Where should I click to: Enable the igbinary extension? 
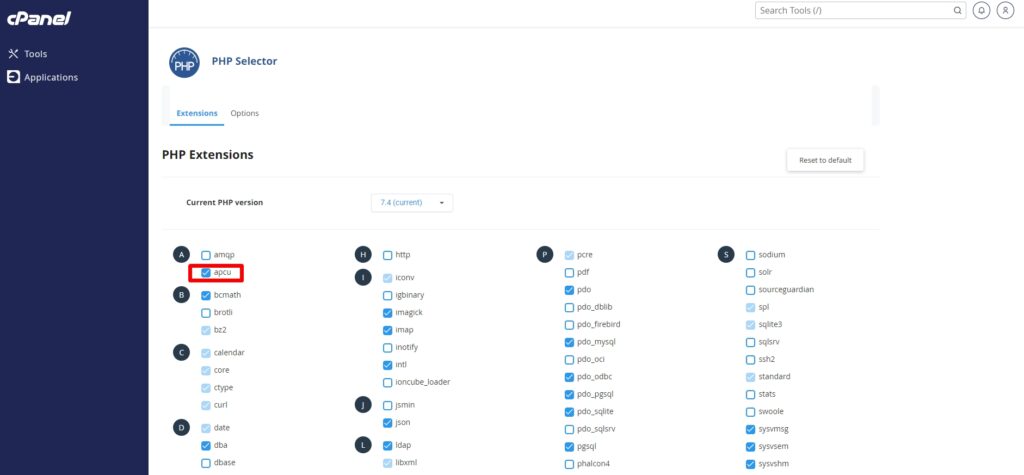(387, 295)
